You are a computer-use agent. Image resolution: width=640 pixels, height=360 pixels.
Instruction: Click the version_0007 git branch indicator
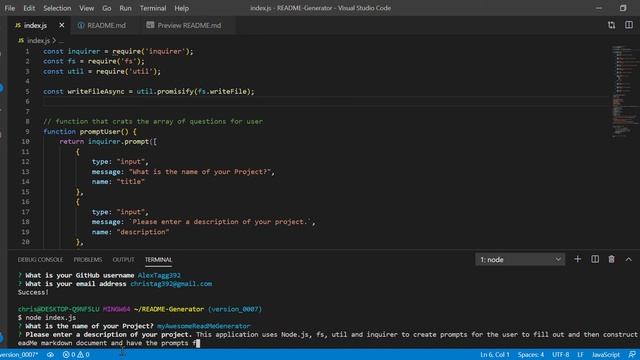(19, 355)
